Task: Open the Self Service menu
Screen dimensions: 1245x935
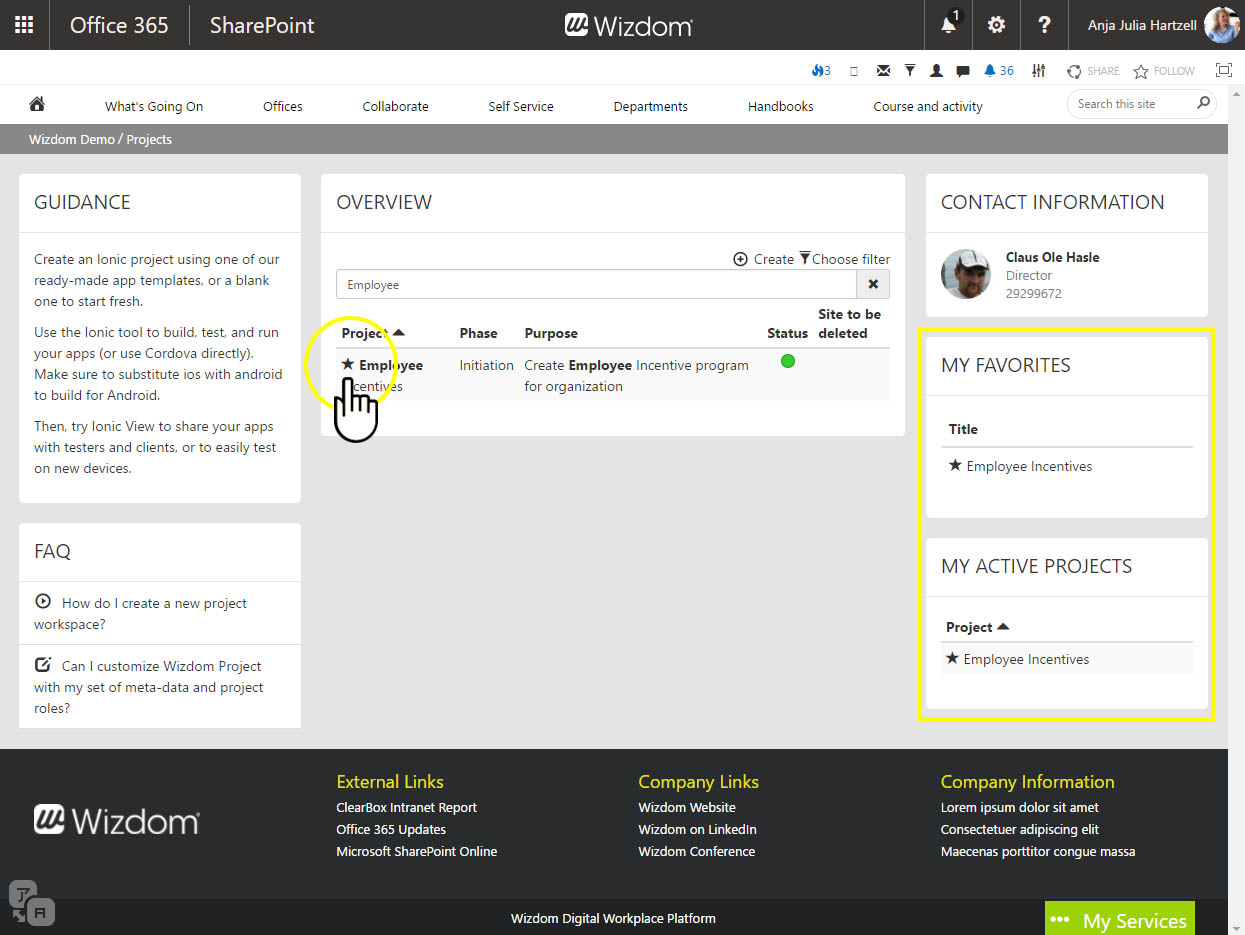Action: [521, 106]
